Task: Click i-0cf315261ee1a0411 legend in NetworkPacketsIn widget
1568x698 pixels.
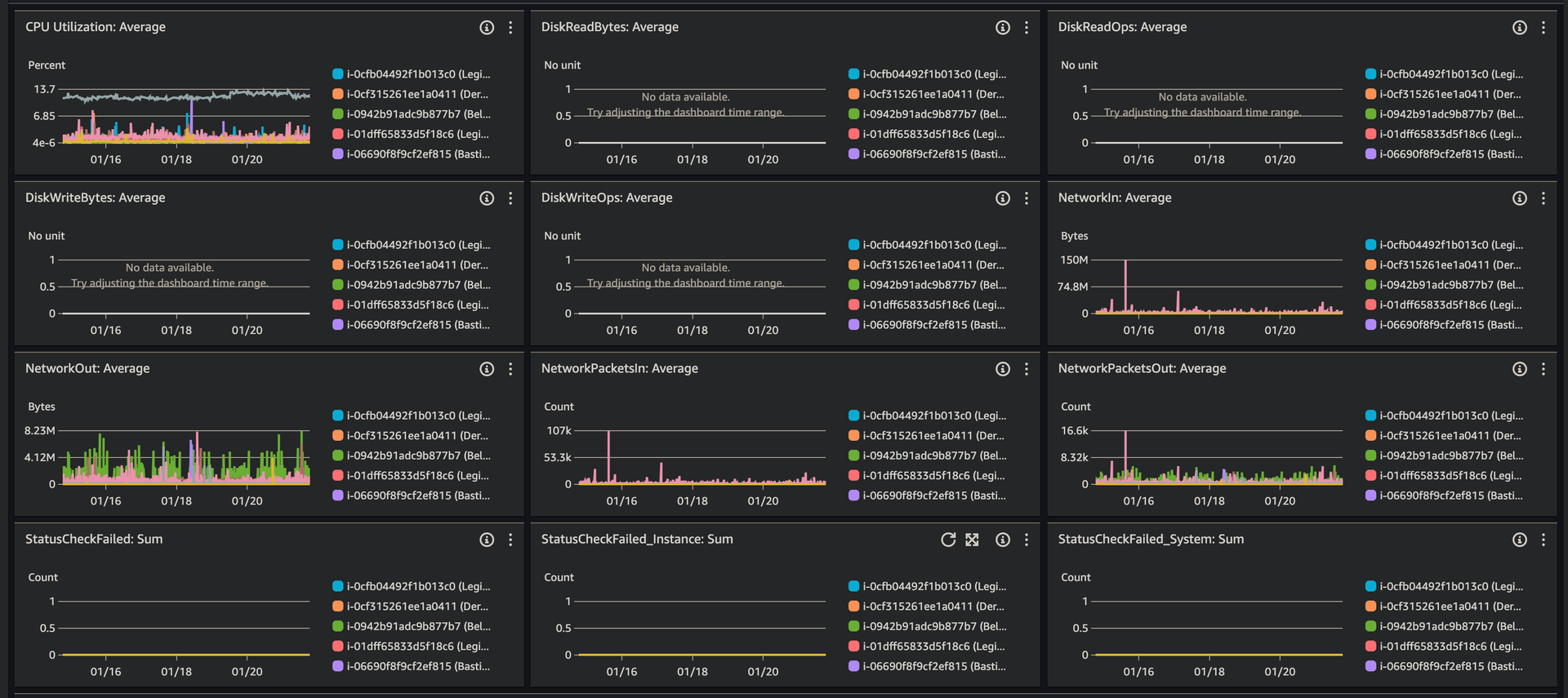Action: [x=927, y=436]
